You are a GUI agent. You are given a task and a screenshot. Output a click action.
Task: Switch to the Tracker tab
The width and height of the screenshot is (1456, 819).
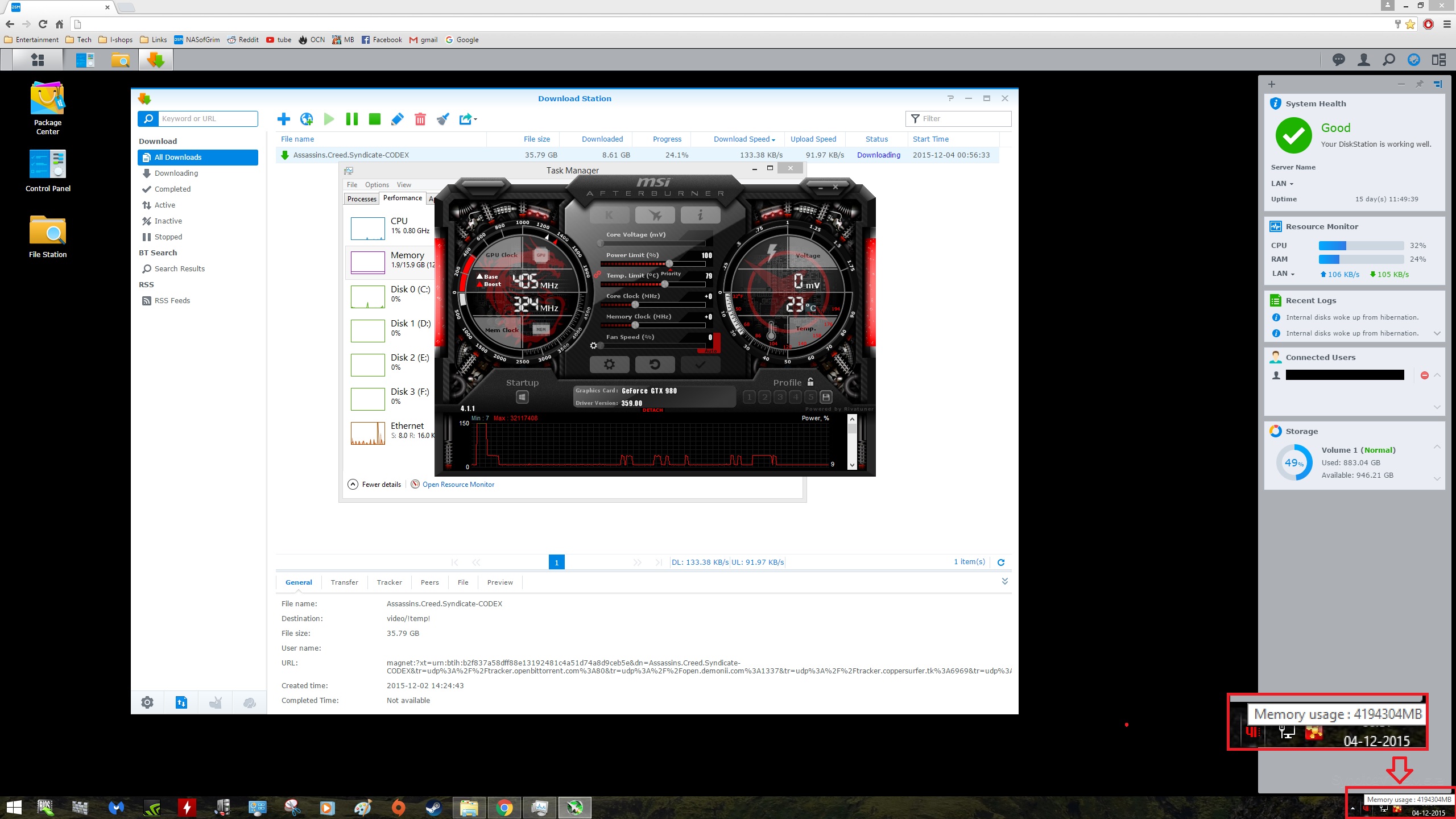pyautogui.click(x=390, y=582)
